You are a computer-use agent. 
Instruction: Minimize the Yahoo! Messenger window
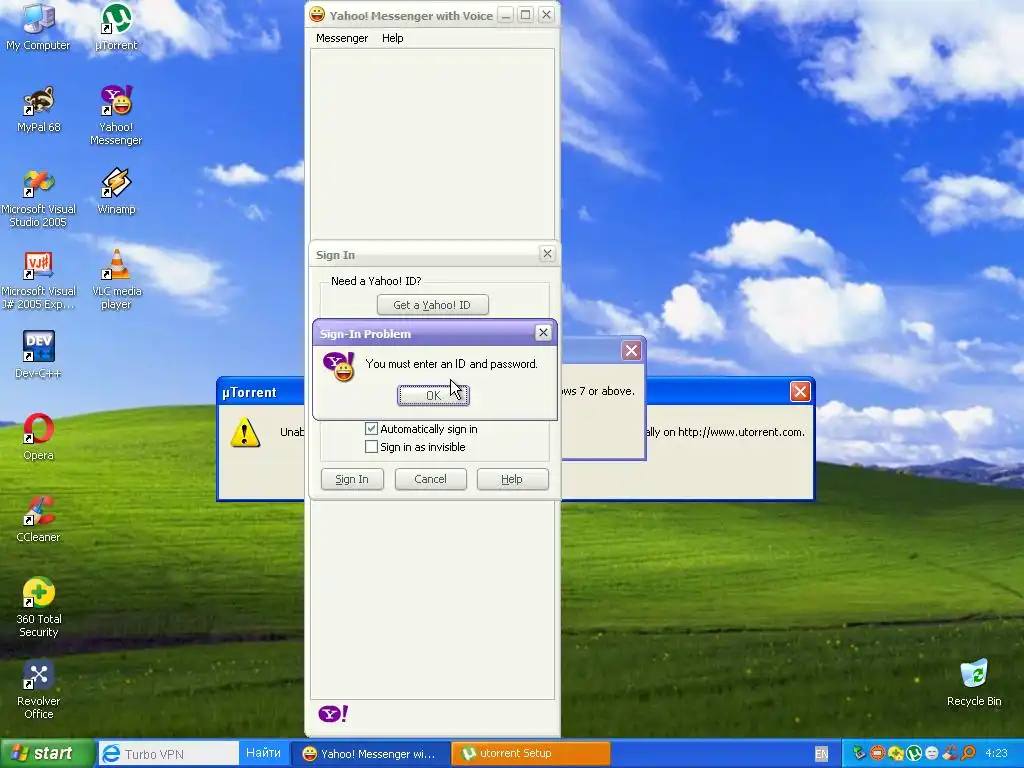pos(505,14)
